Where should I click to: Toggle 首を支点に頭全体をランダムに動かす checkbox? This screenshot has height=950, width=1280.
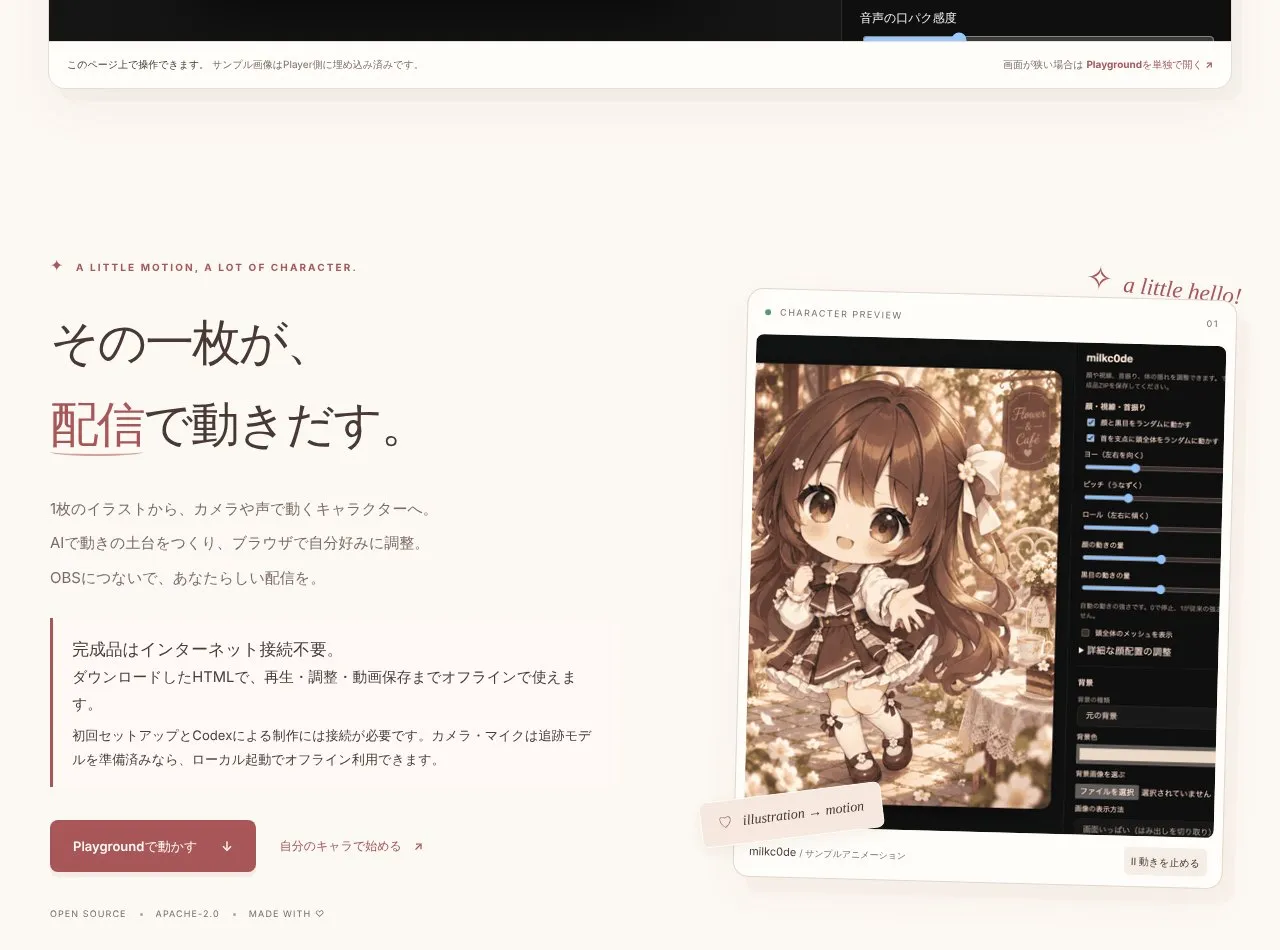[1091, 438]
